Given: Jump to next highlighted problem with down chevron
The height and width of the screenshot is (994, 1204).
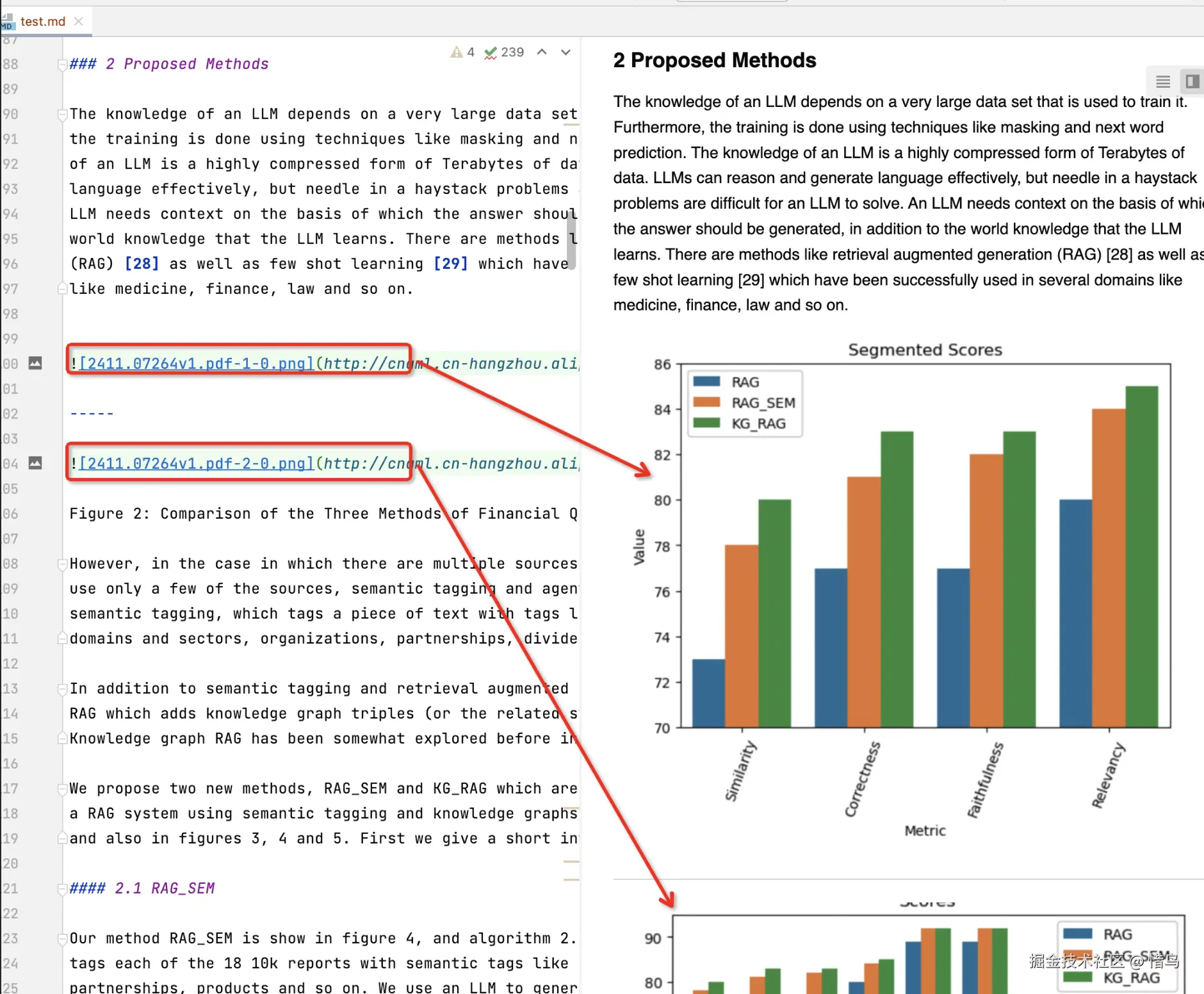Looking at the screenshot, I should (565, 52).
